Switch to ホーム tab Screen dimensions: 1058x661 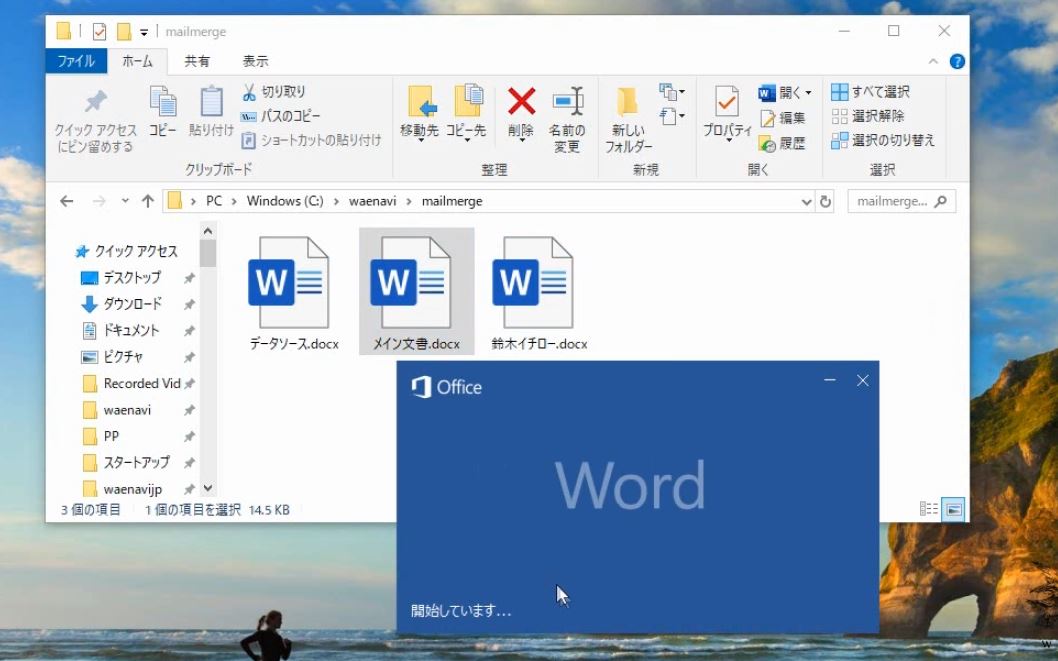138,61
